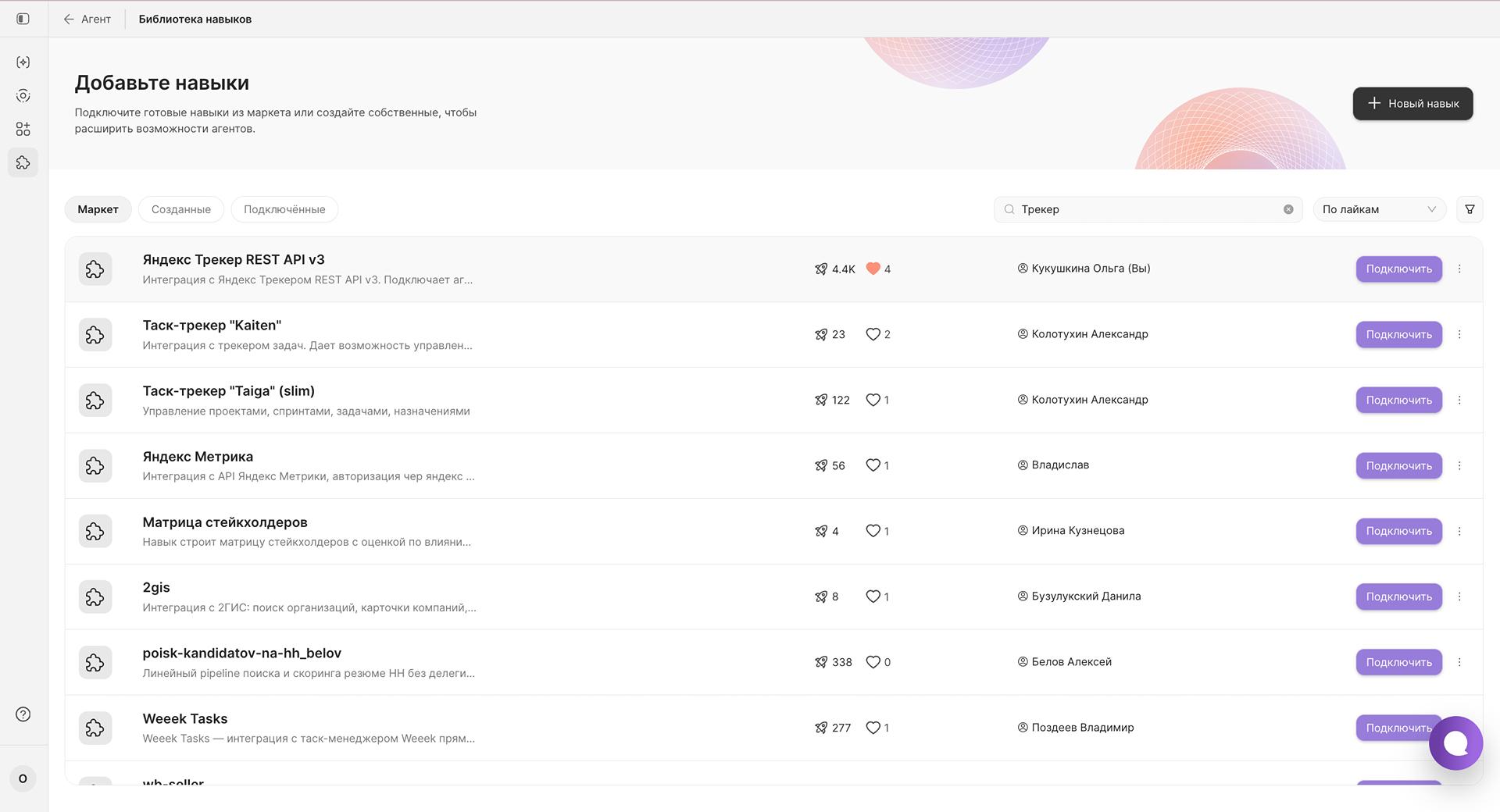Unlike the Яндекс Трекер REST API v3 skill
This screenshot has height=812, width=1500.
(873, 269)
